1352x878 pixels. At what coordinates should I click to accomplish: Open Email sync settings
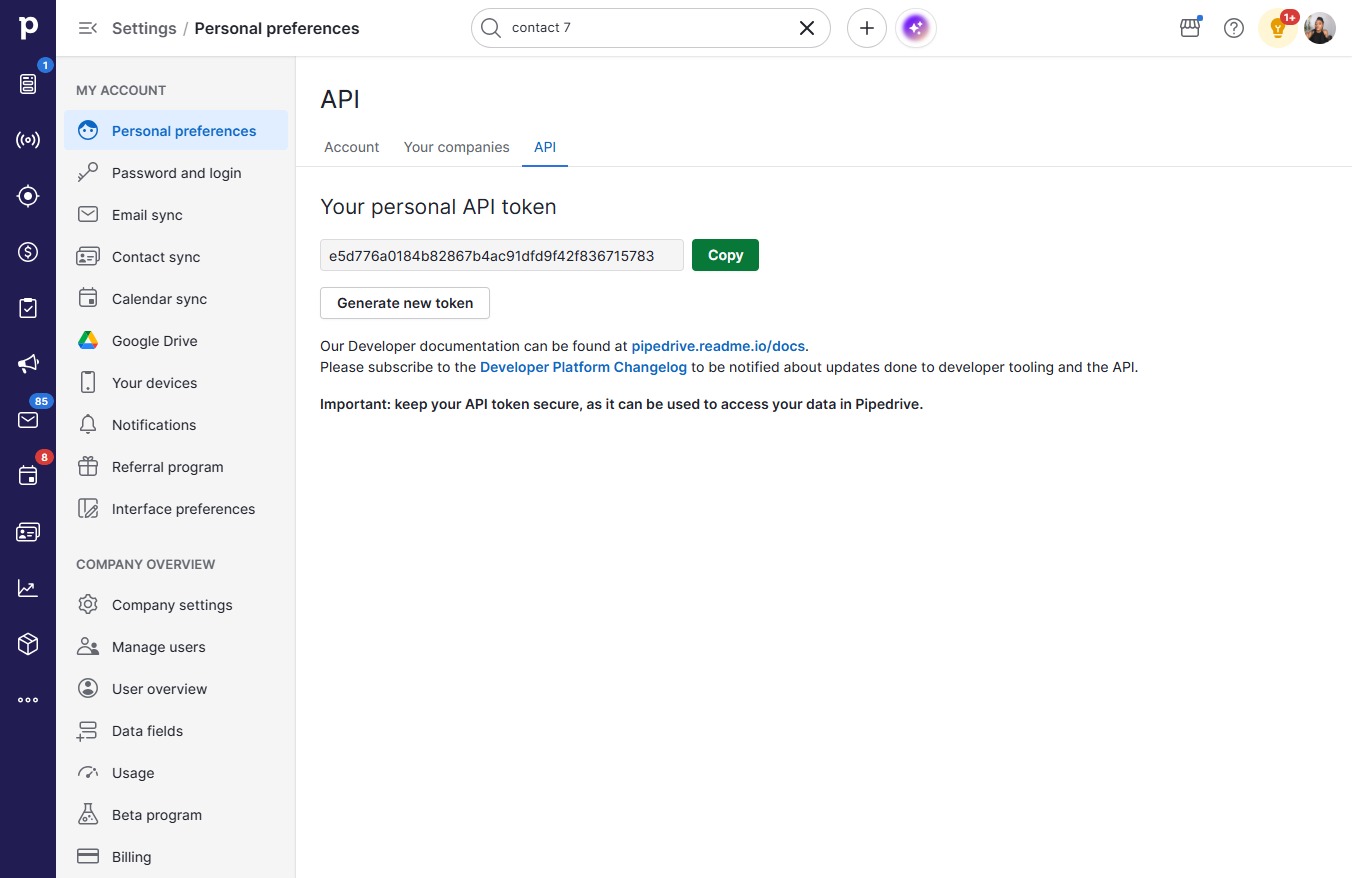click(176, 215)
